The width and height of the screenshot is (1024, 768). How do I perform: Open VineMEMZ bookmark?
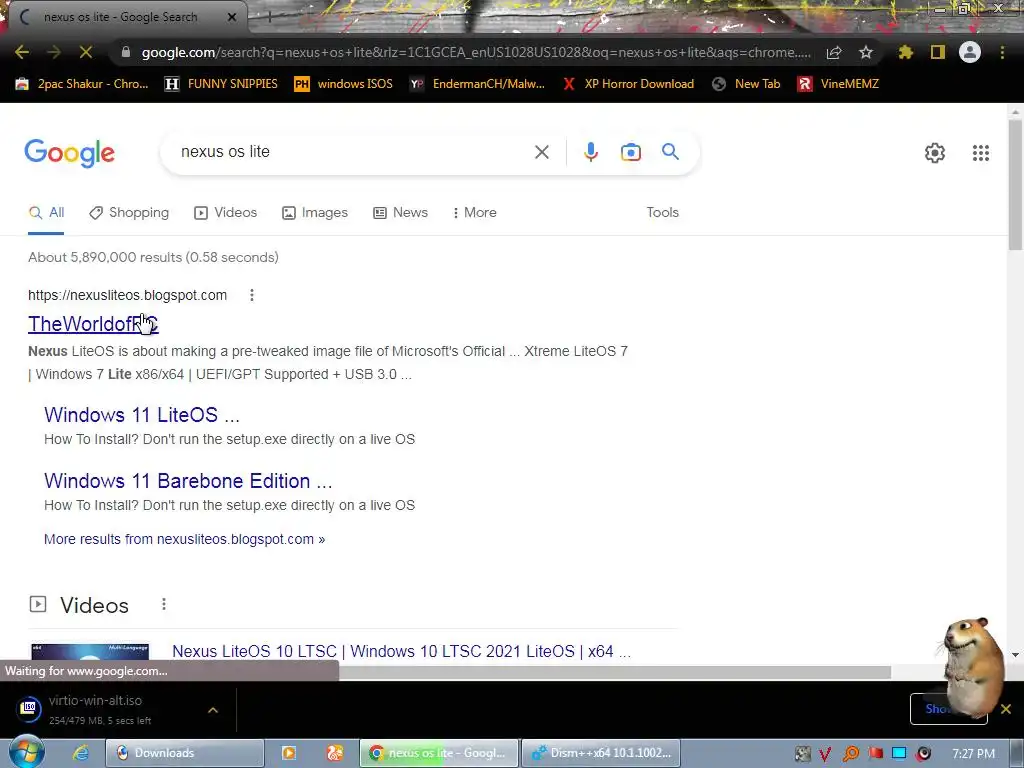tap(838, 84)
